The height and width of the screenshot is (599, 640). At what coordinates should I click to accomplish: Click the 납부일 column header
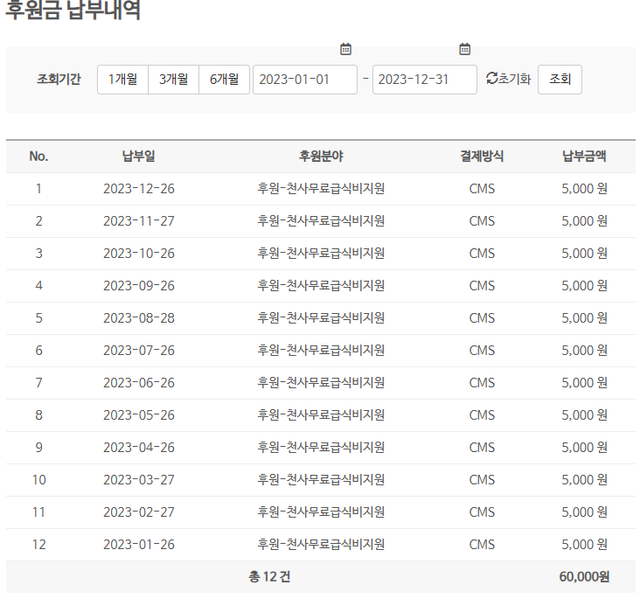pyautogui.click(x=139, y=156)
